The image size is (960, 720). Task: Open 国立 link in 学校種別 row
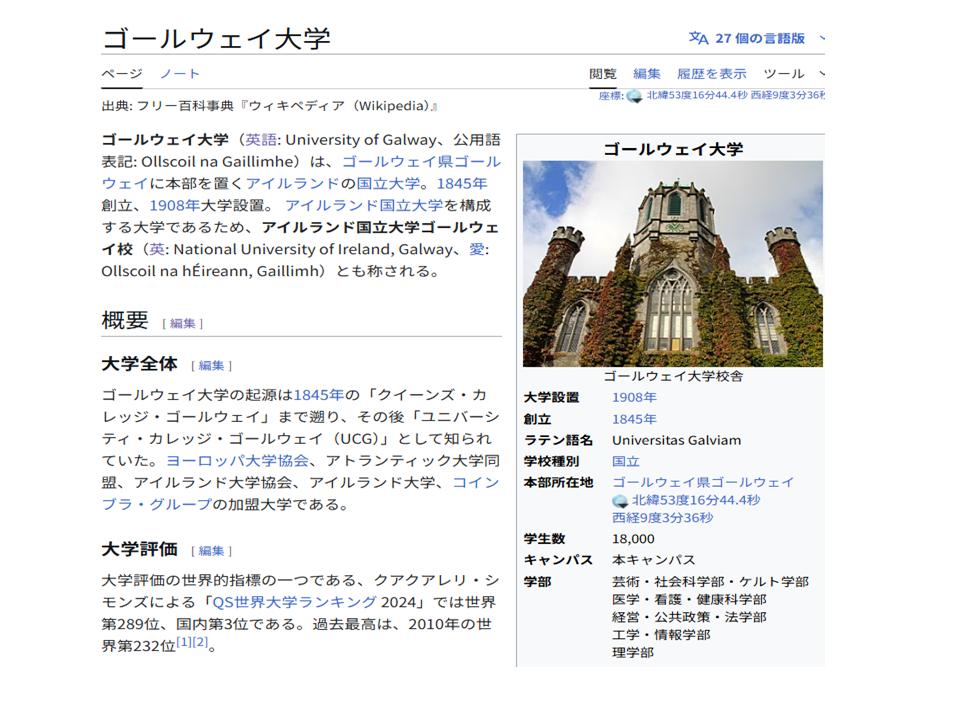[625, 461]
